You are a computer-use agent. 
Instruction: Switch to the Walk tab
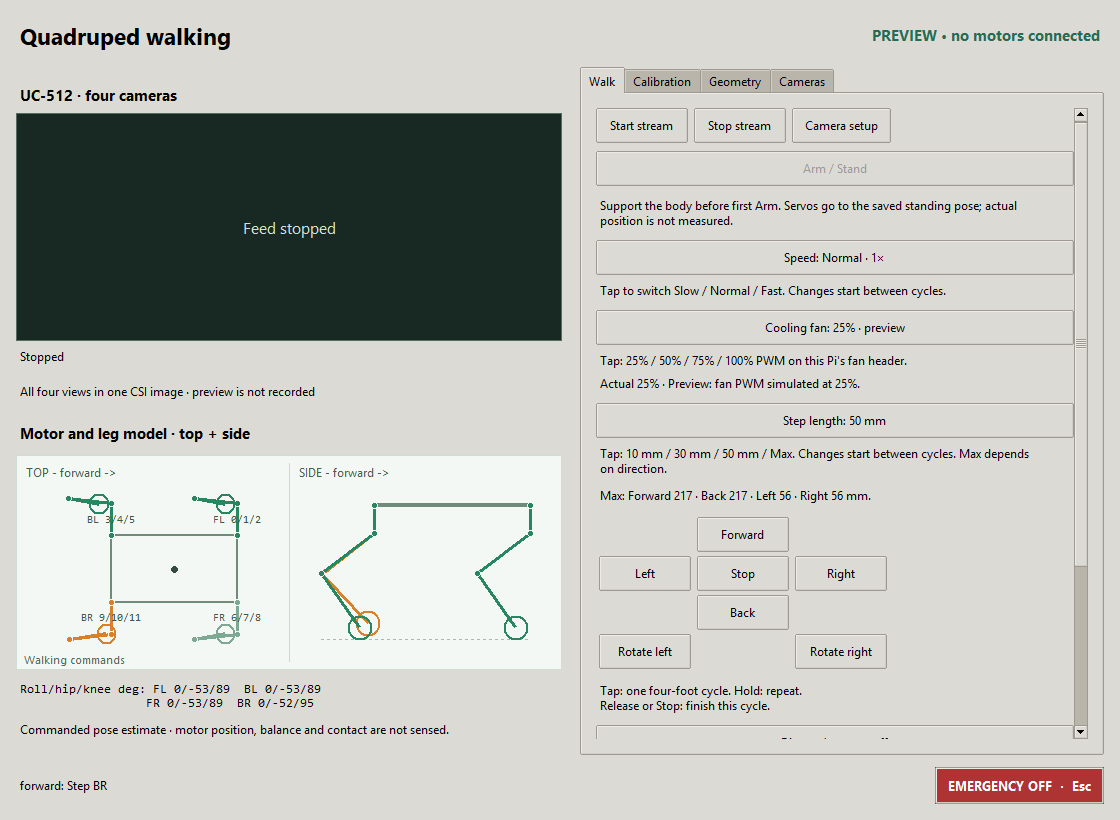click(x=602, y=81)
